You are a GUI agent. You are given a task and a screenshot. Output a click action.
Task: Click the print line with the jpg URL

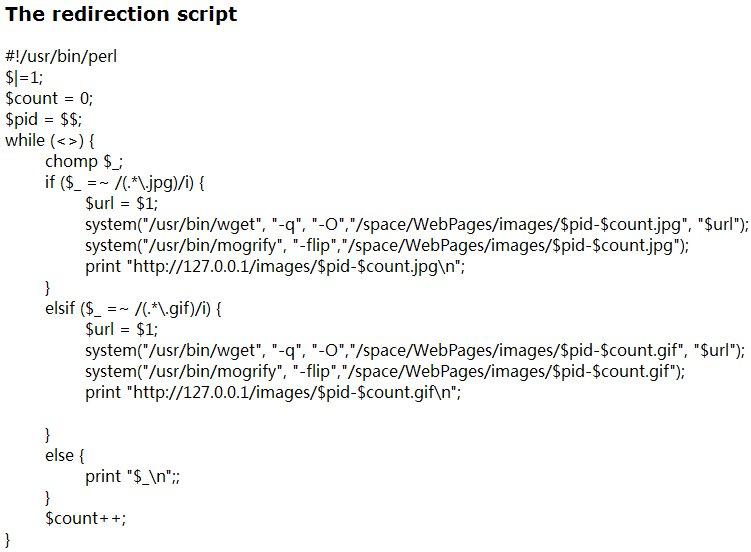tap(275, 267)
